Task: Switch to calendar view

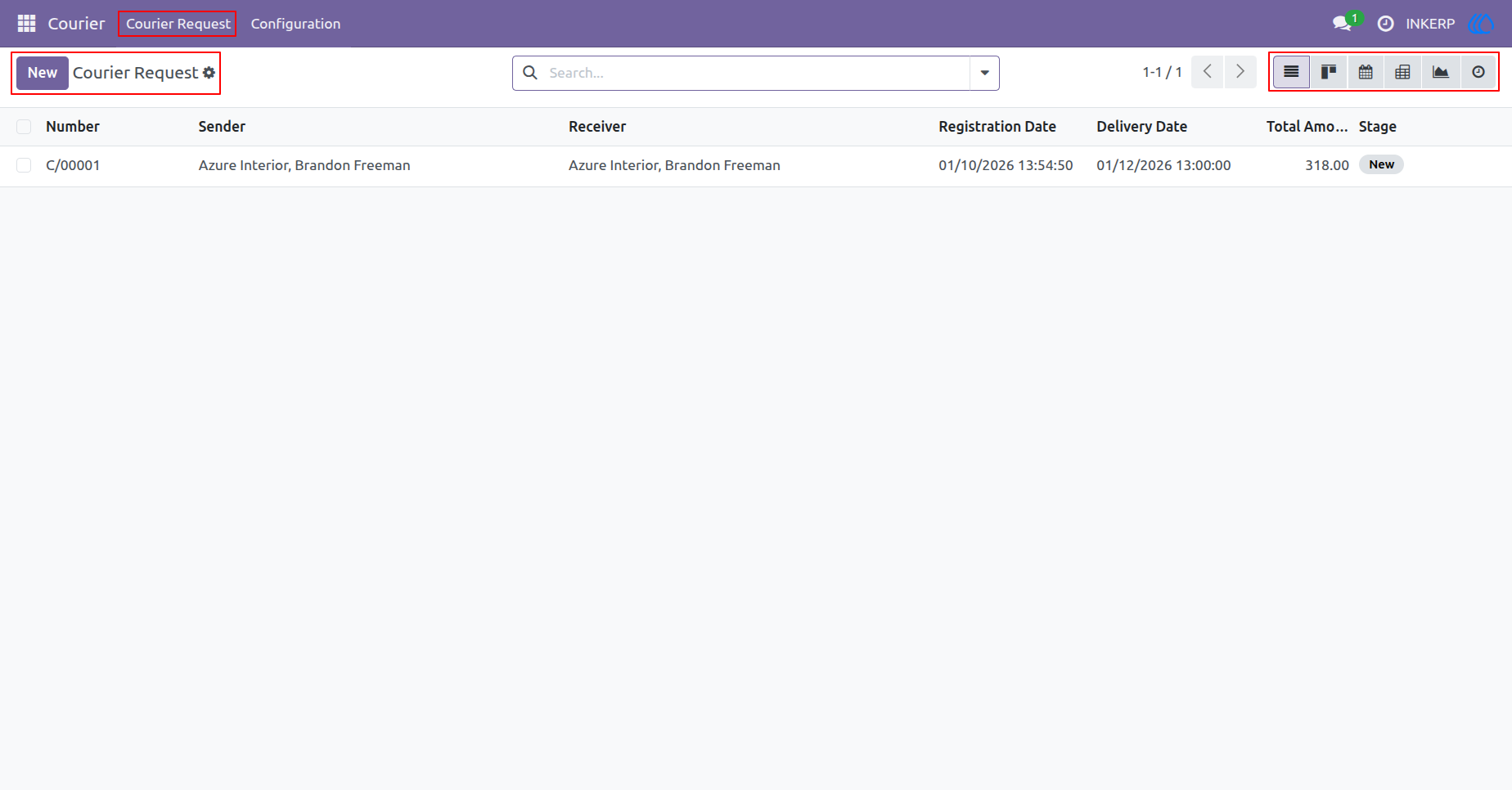Action: (x=1366, y=72)
